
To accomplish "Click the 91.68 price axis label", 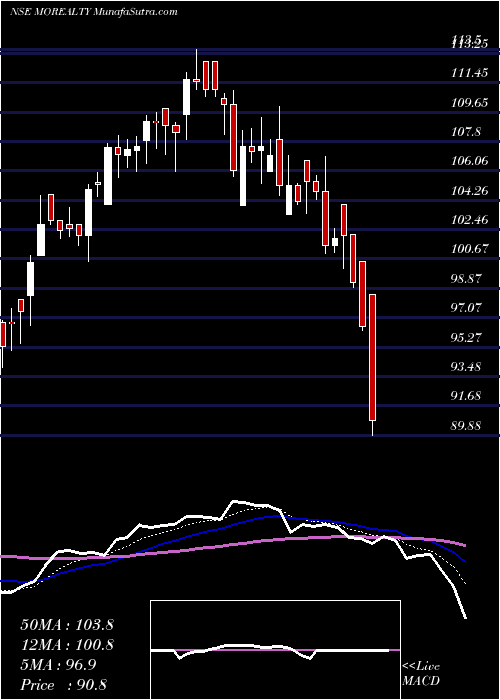I will (466, 396).
